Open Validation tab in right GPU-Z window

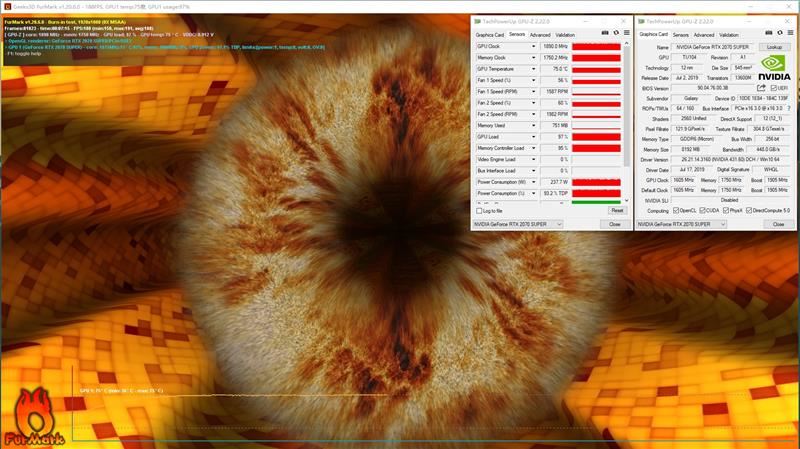(x=729, y=35)
